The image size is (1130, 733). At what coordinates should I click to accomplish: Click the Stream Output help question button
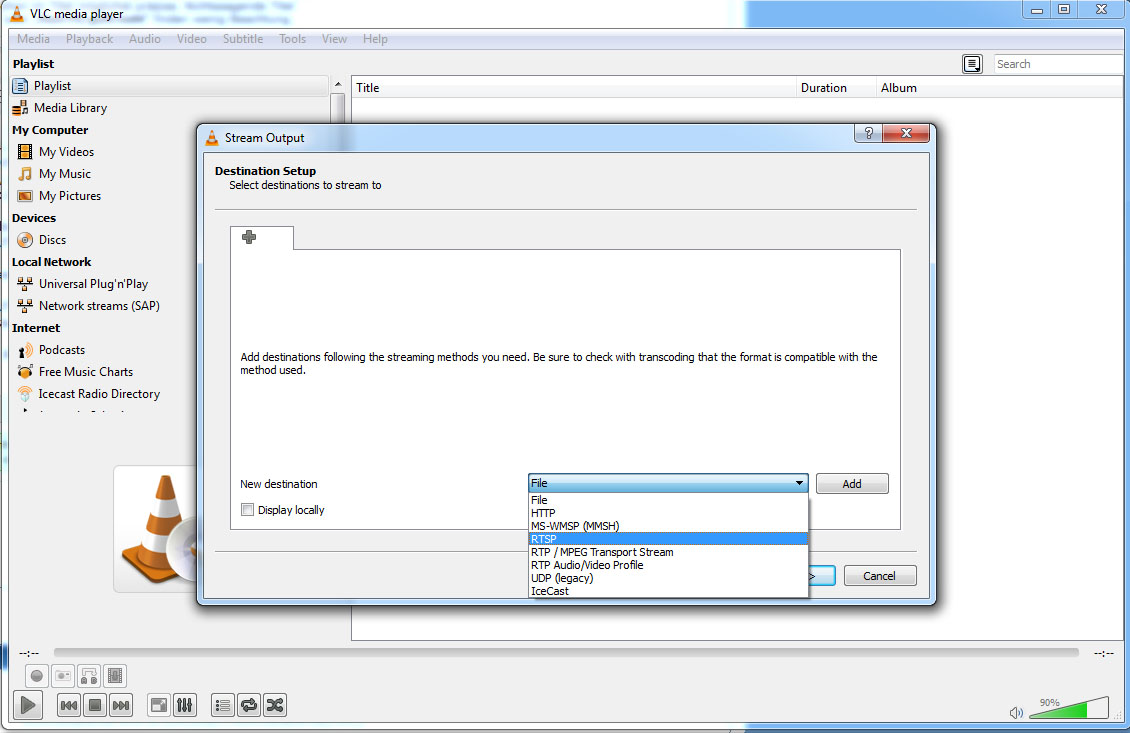868,133
